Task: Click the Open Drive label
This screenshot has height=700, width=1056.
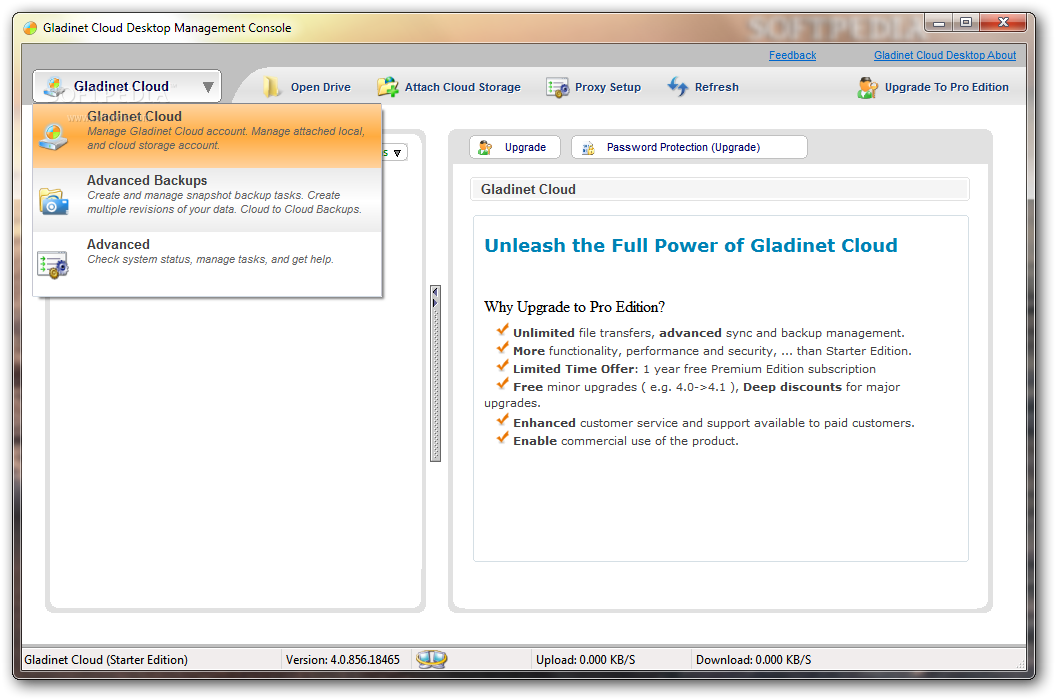Action: (321, 87)
